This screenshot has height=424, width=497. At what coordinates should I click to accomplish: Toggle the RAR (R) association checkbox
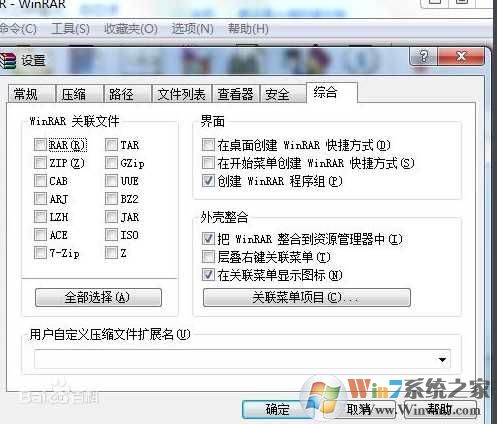tap(40, 145)
